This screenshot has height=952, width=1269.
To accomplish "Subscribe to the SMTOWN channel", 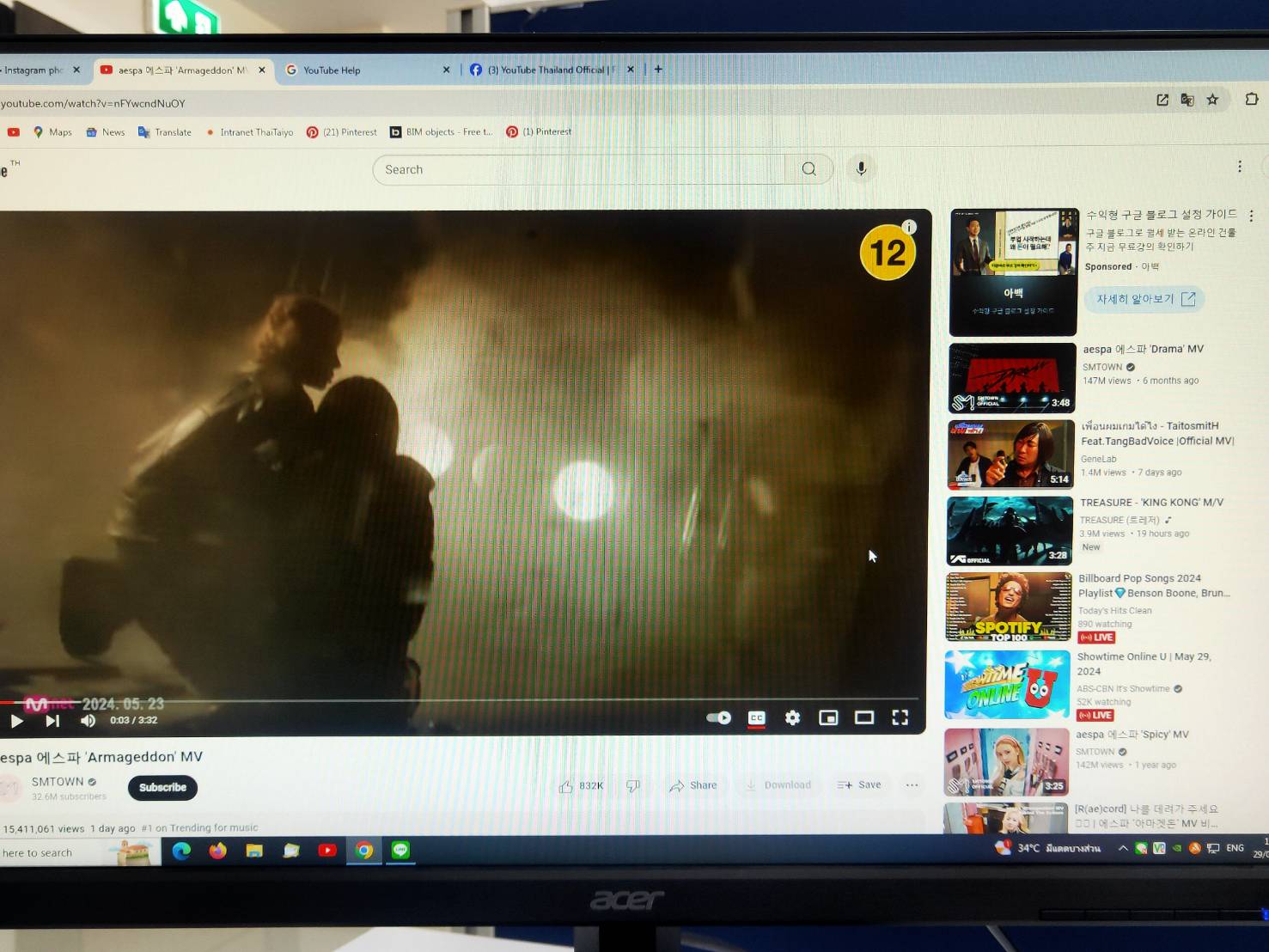I will 162,787.
